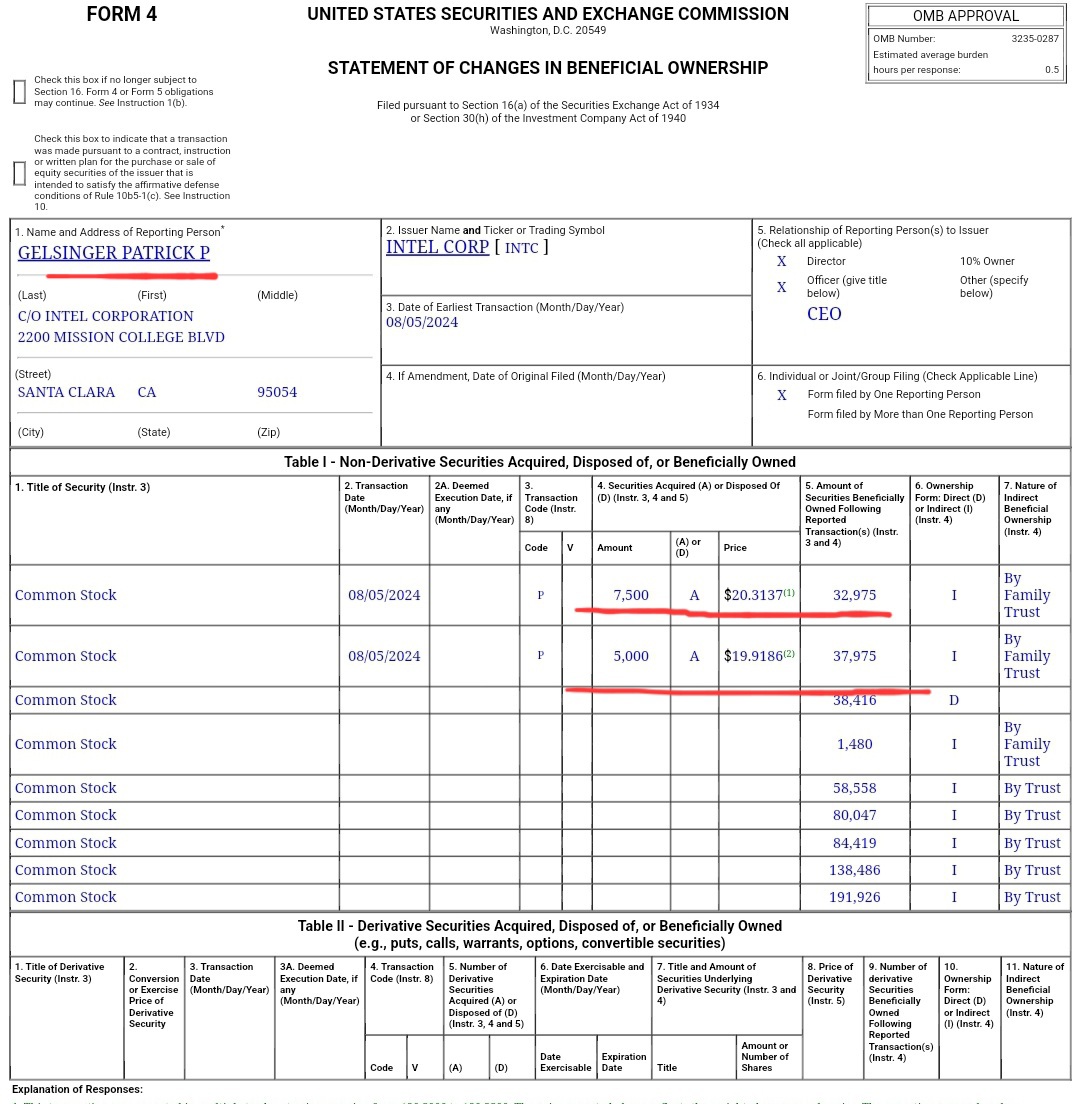Image resolution: width=1080 pixels, height=1104 pixels.
Task: Click the 08/05/2024 earliest transaction date
Action: [422, 322]
